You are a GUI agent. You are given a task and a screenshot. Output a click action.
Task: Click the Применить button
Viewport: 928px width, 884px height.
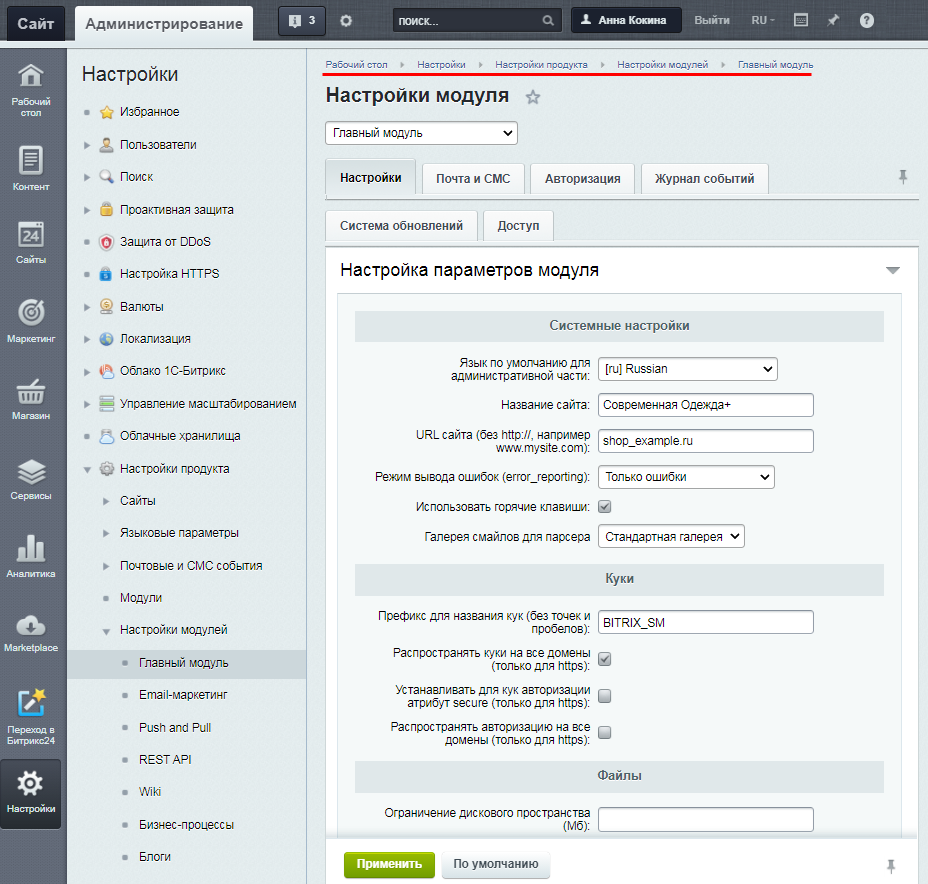389,864
